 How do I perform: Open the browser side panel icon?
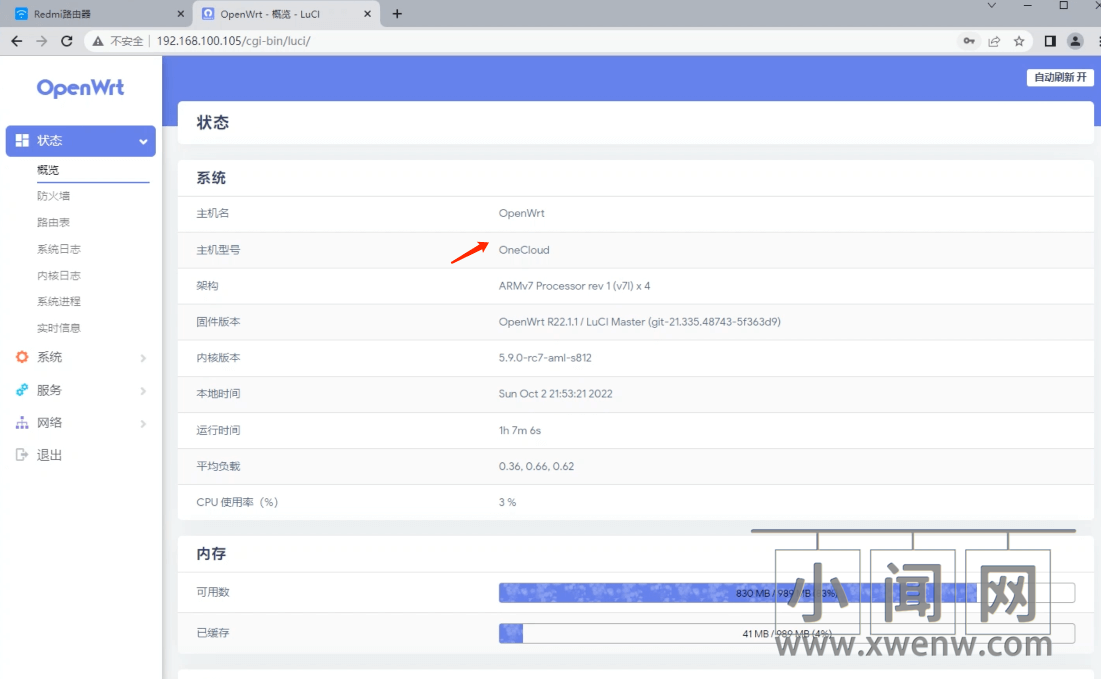(1050, 41)
